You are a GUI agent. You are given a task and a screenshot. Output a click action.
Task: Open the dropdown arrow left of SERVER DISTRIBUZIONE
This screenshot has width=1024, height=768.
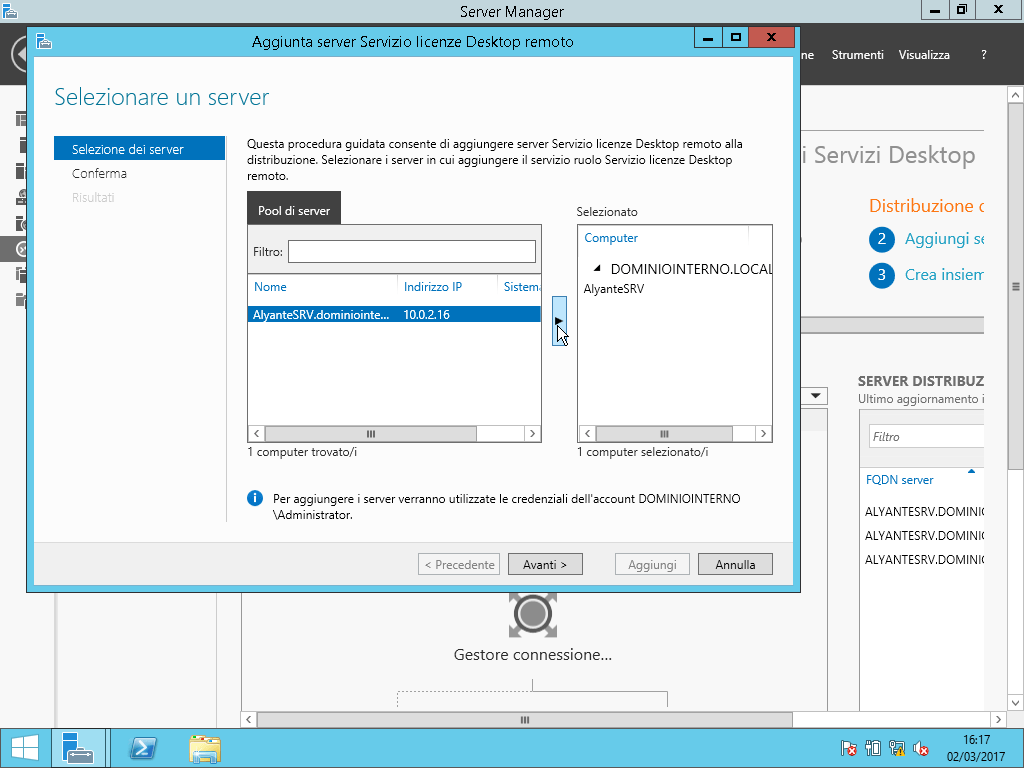click(x=816, y=396)
